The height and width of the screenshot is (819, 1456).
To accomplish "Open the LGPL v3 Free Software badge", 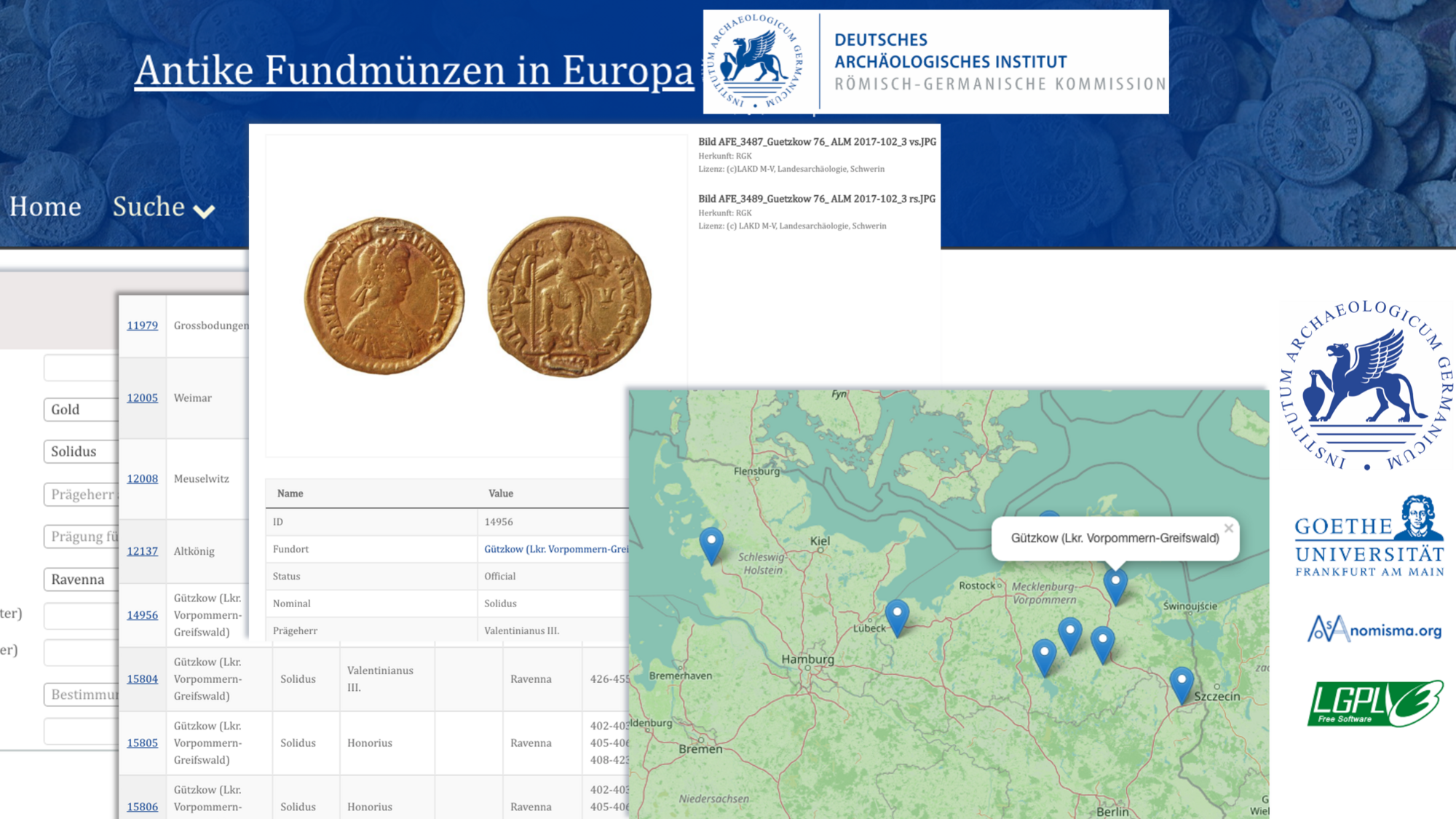I will [x=1375, y=703].
